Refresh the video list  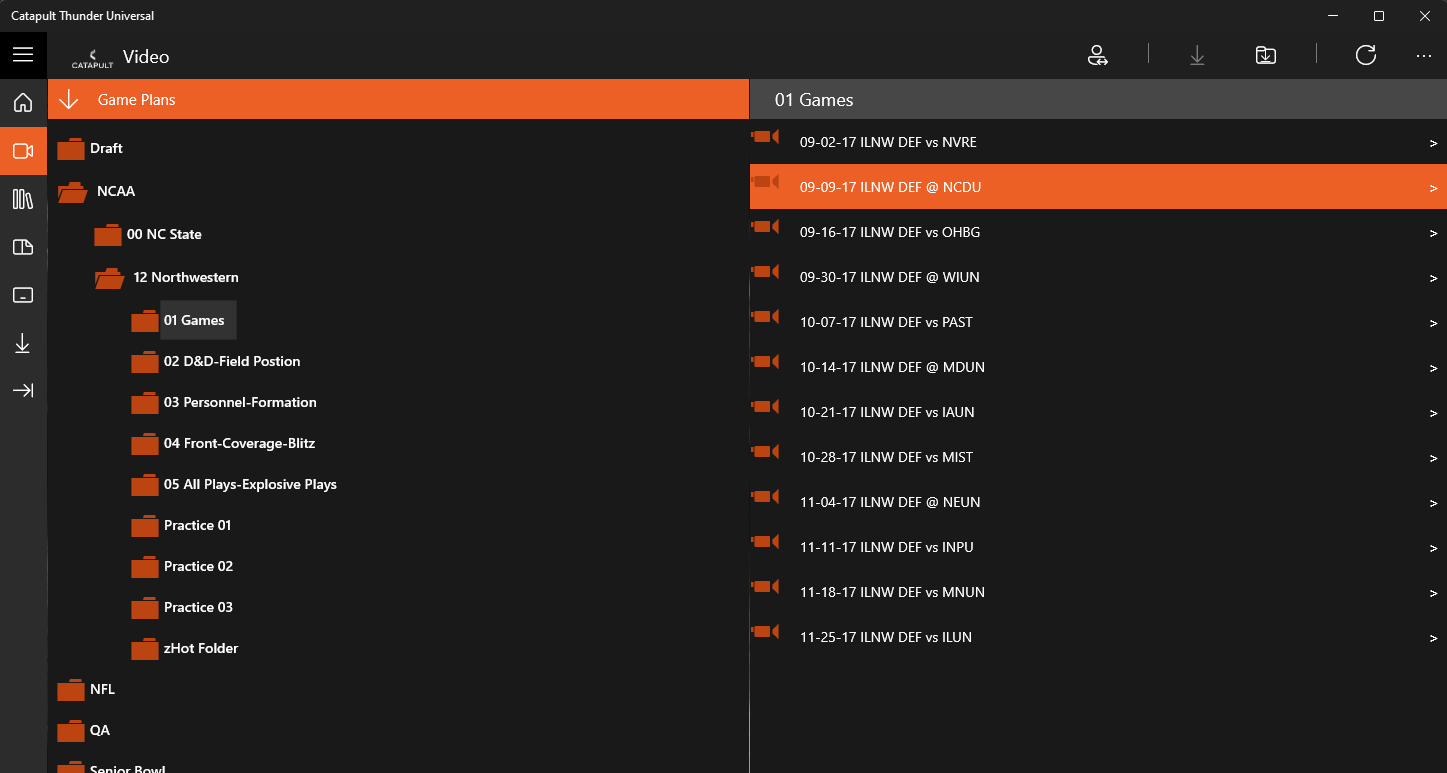point(1366,55)
